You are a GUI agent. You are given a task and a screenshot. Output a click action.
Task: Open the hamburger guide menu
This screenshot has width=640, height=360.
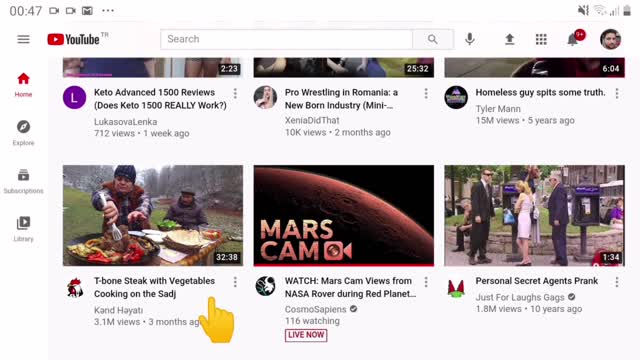(23, 39)
